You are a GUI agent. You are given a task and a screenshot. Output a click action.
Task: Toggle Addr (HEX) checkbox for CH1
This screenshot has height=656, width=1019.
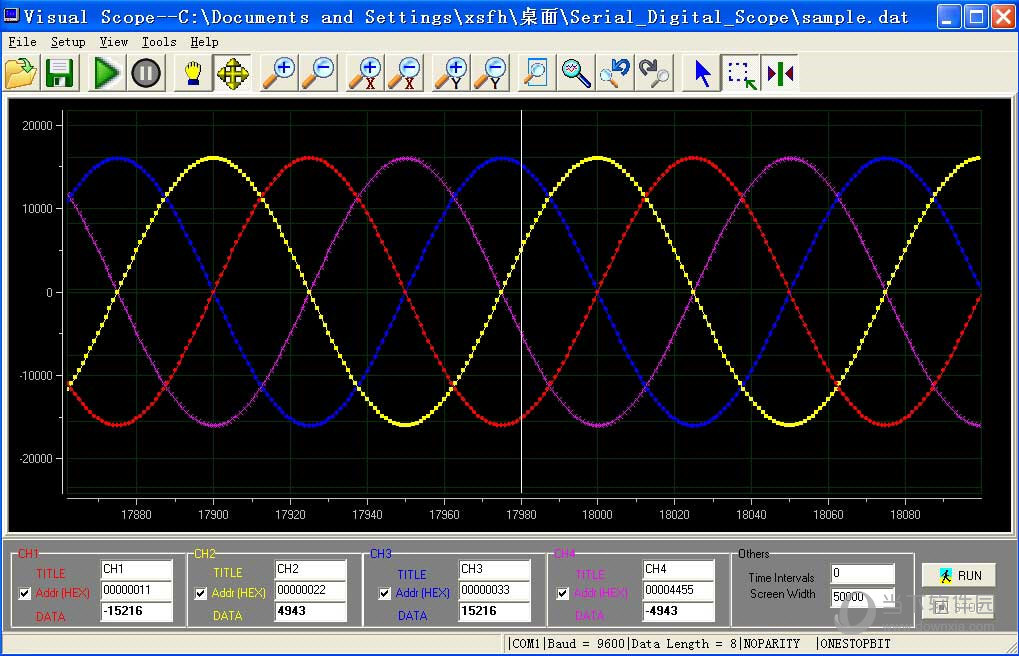[23, 592]
